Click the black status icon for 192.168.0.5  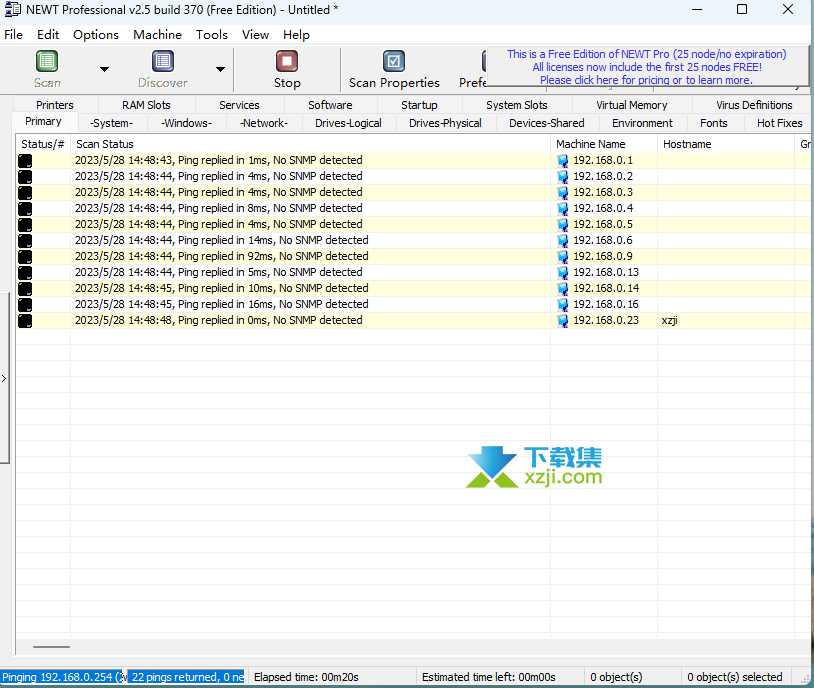(25, 225)
